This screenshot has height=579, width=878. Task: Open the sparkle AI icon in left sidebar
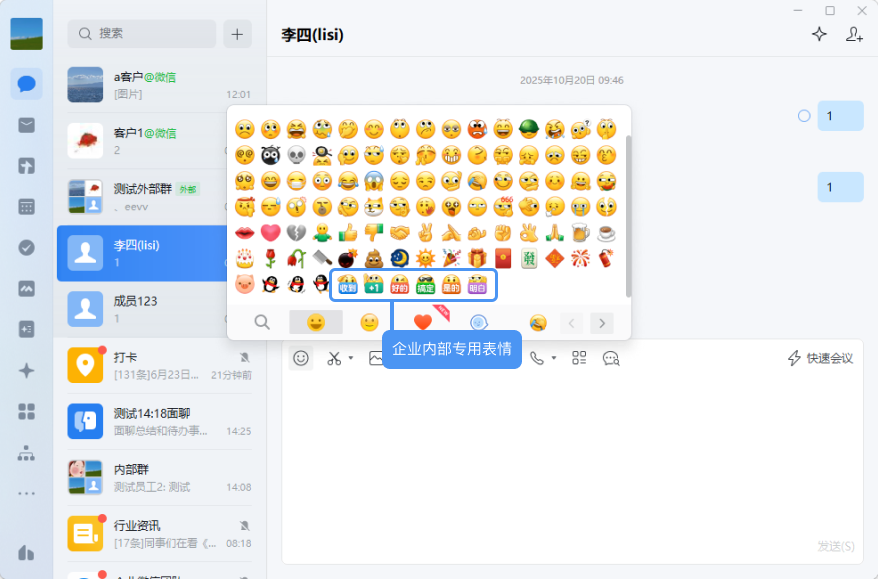(26, 371)
